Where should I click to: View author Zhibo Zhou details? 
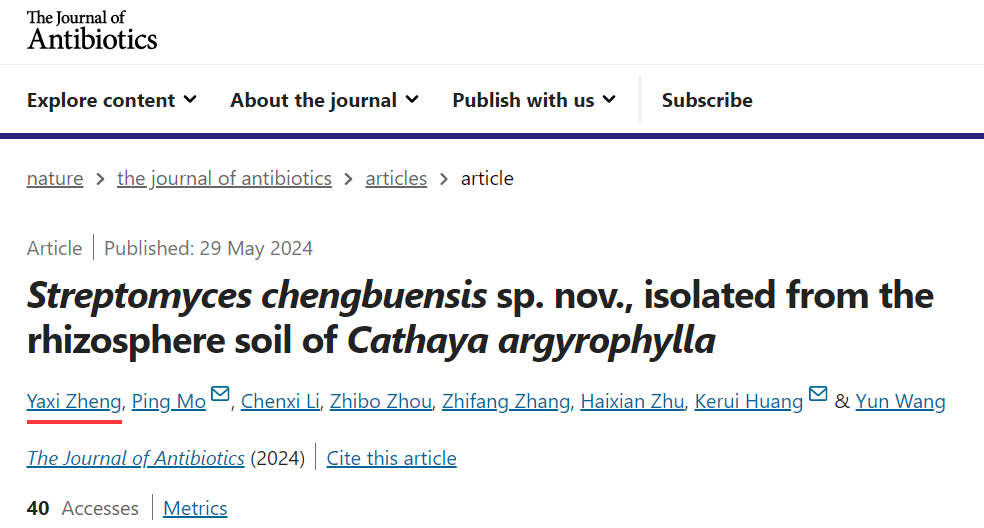click(x=381, y=401)
